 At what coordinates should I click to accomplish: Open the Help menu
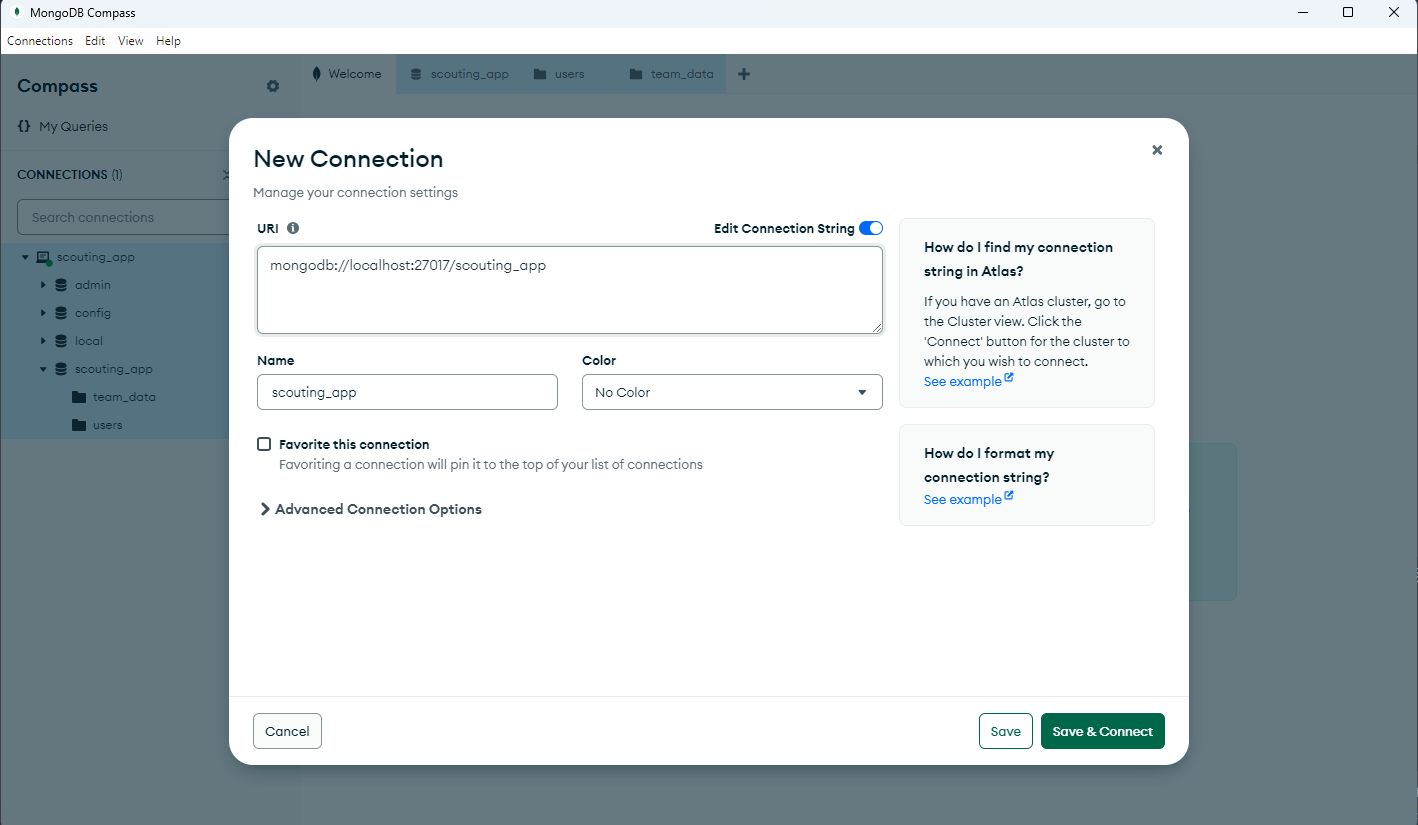pyautogui.click(x=169, y=41)
